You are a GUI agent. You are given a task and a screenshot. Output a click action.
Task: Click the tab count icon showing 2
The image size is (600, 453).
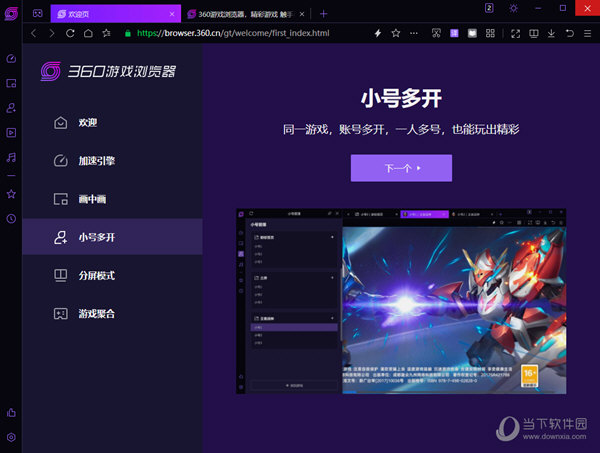[x=489, y=8]
